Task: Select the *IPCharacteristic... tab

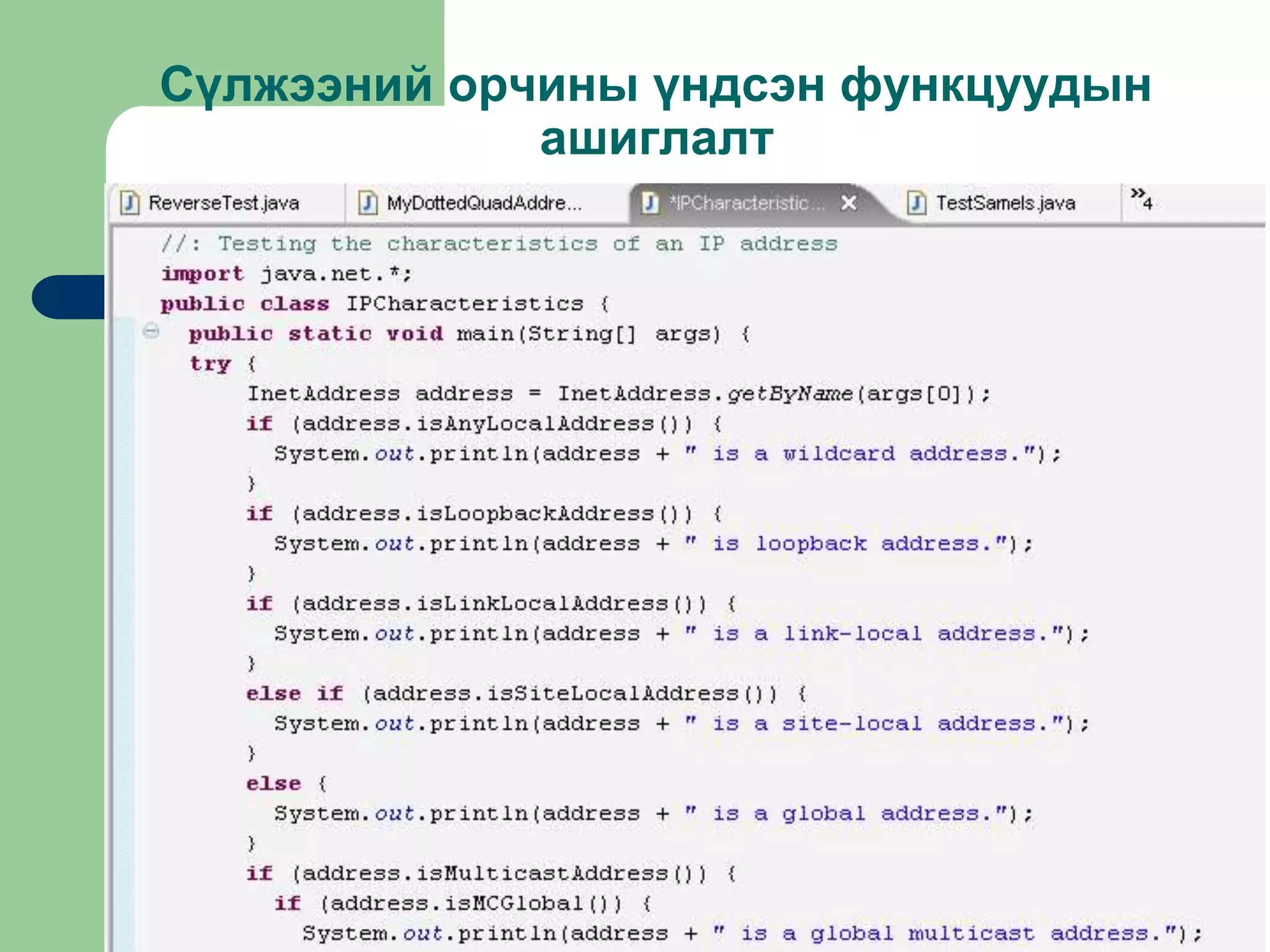Action: click(x=747, y=203)
